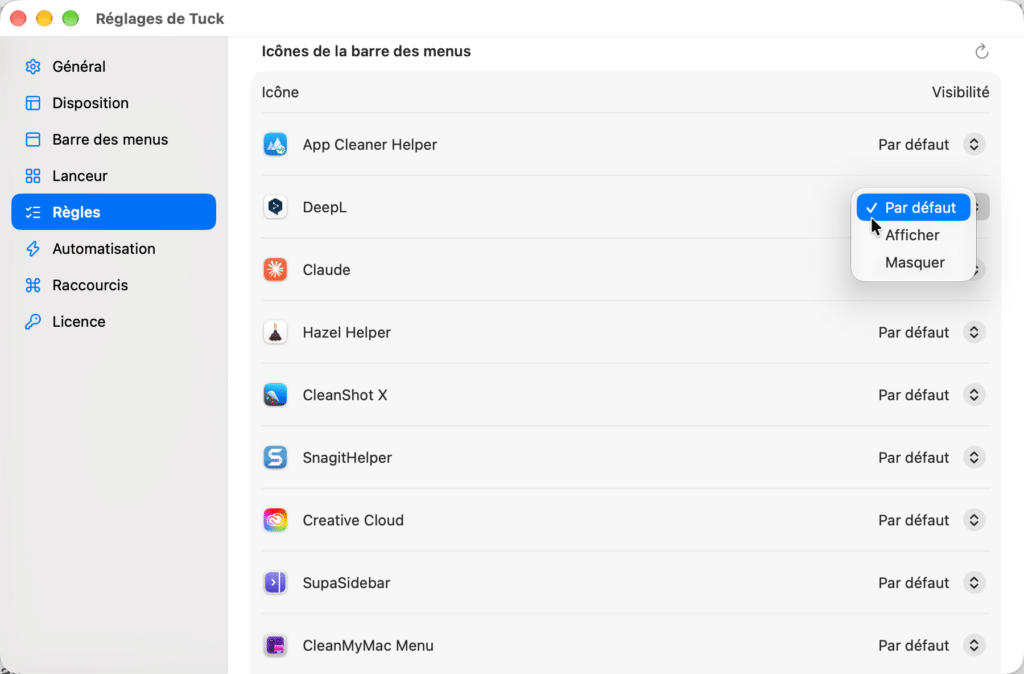Click the CleanMyMac Menu app icon
This screenshot has width=1024, height=674.
coord(275,645)
